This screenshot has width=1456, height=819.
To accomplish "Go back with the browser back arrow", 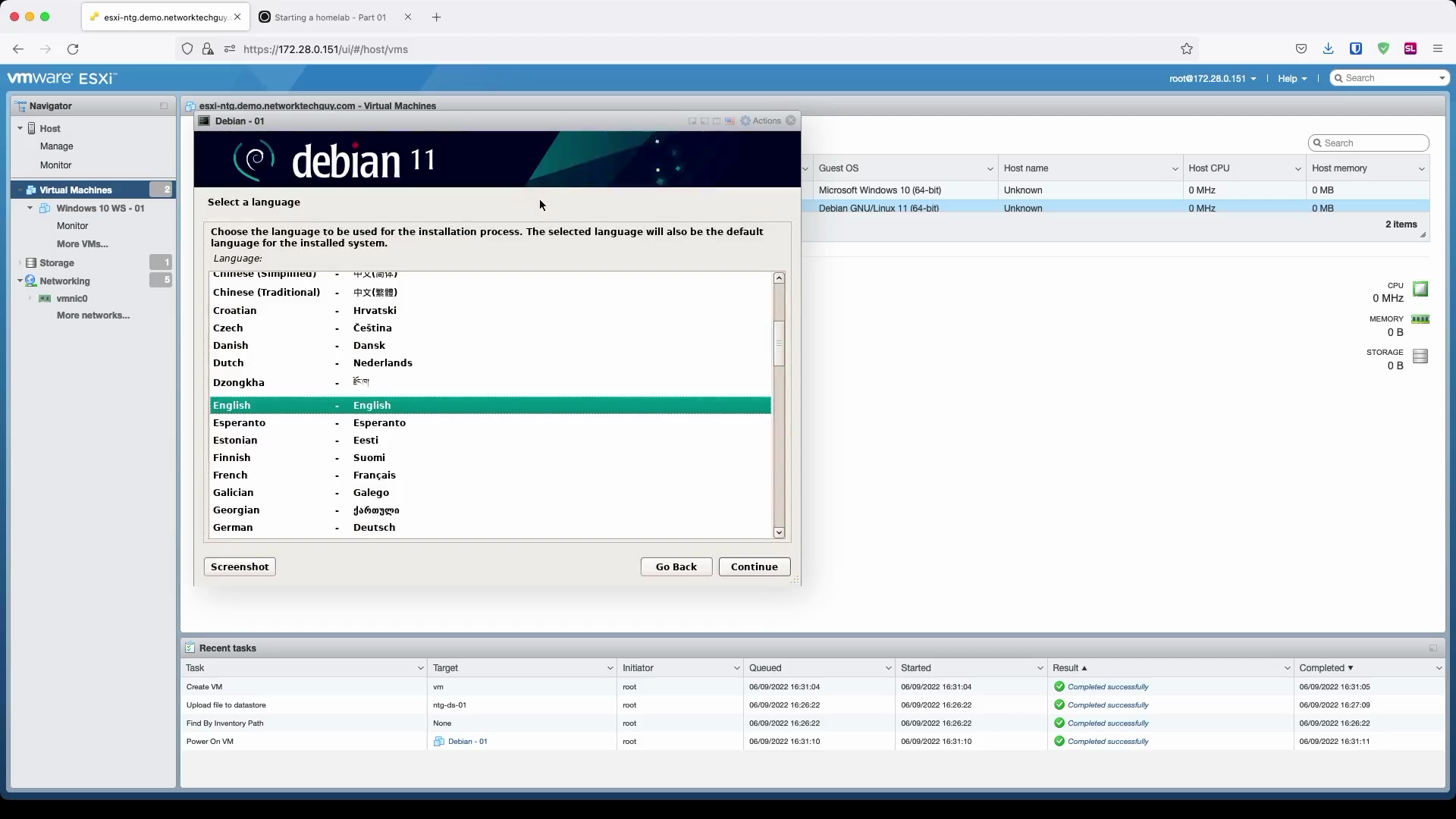I will coord(18,49).
